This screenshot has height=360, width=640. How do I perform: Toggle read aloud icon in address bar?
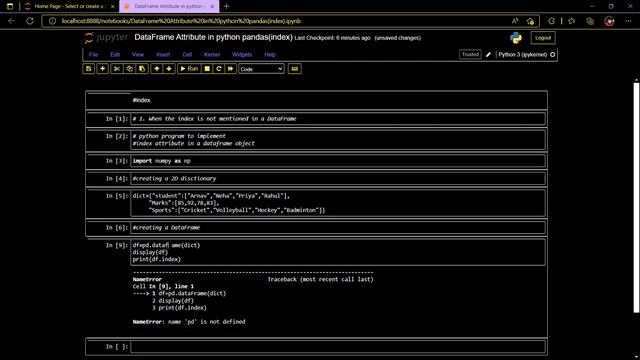515,21
